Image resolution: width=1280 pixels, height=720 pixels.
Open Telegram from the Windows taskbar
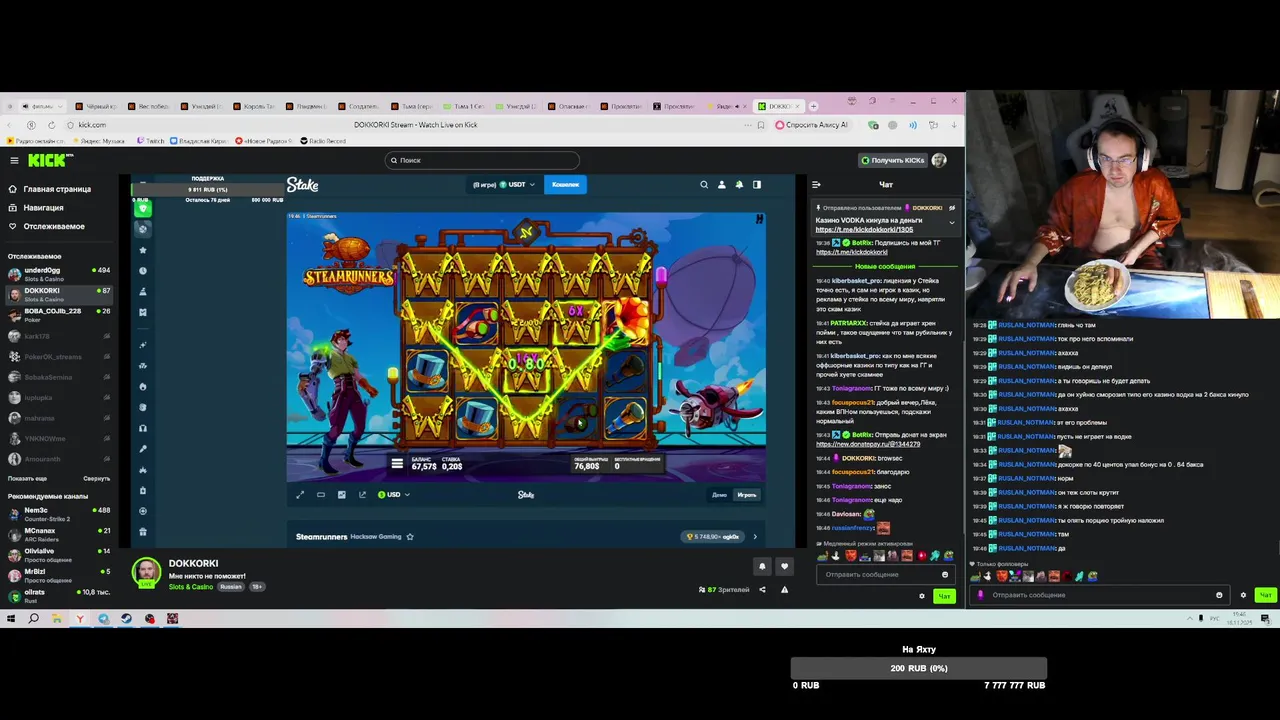pos(103,619)
